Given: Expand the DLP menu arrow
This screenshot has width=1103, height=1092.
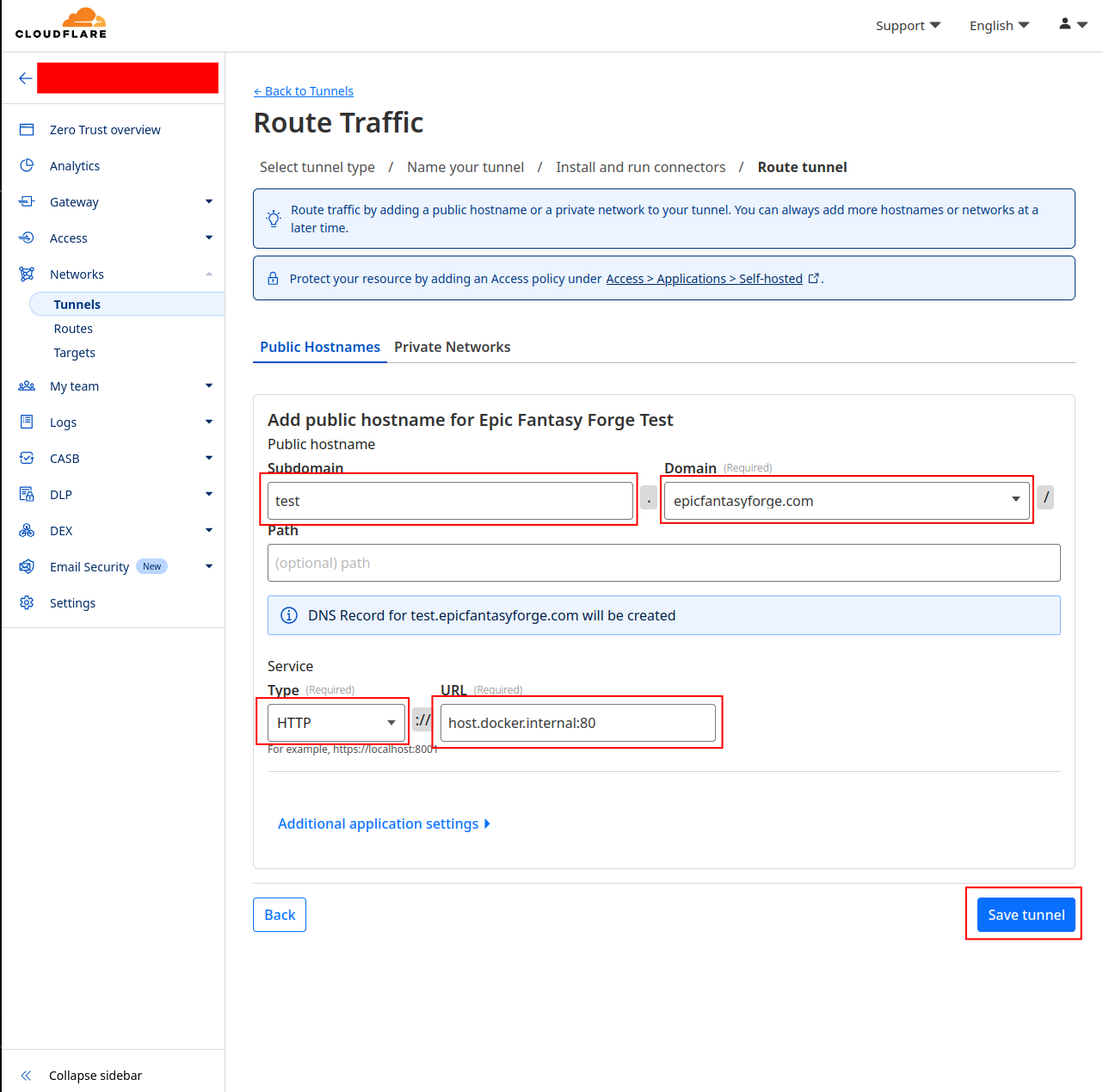Looking at the screenshot, I should coord(209,494).
